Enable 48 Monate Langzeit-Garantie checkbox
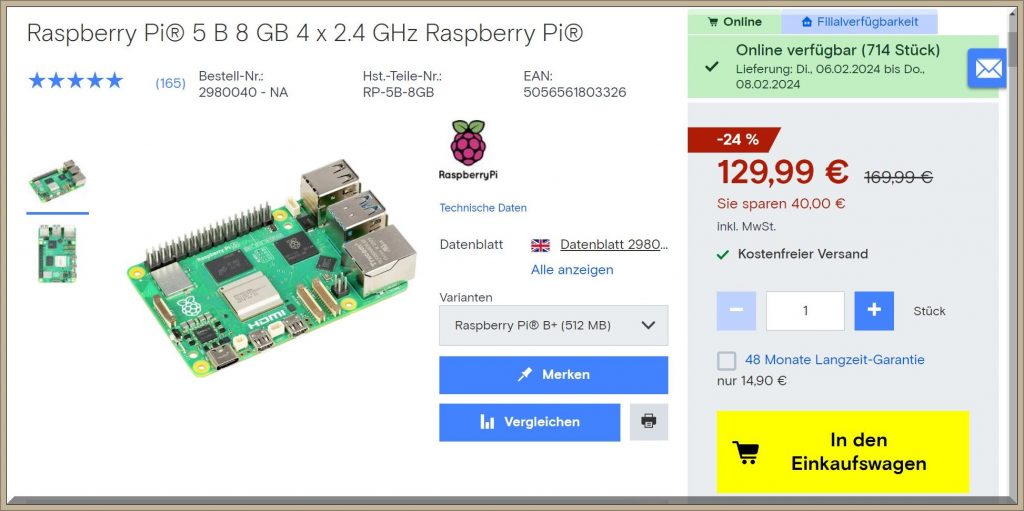 726,361
